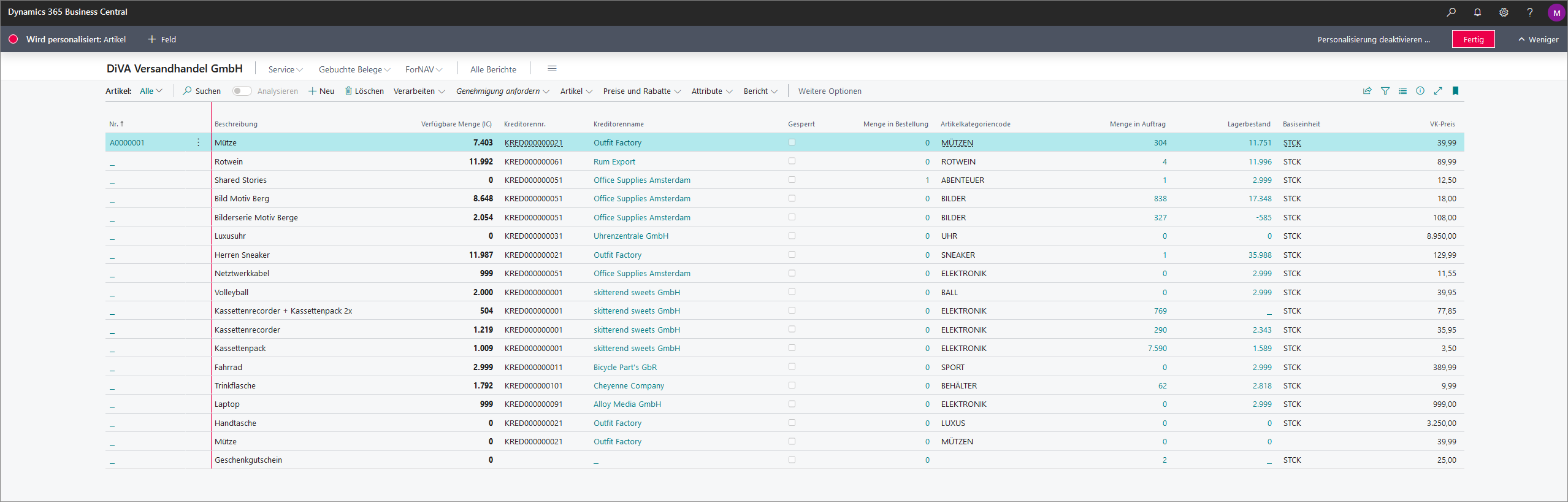The height and width of the screenshot is (502, 1568).
Task: Tick Gesperrt checkbox for Mütze A0000001 row
Action: [792, 142]
